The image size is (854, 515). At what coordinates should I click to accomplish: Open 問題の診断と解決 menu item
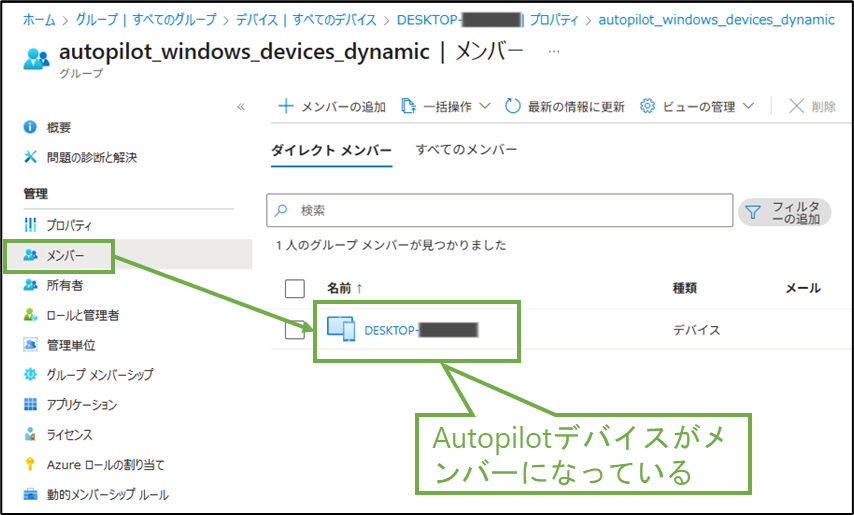[92, 157]
